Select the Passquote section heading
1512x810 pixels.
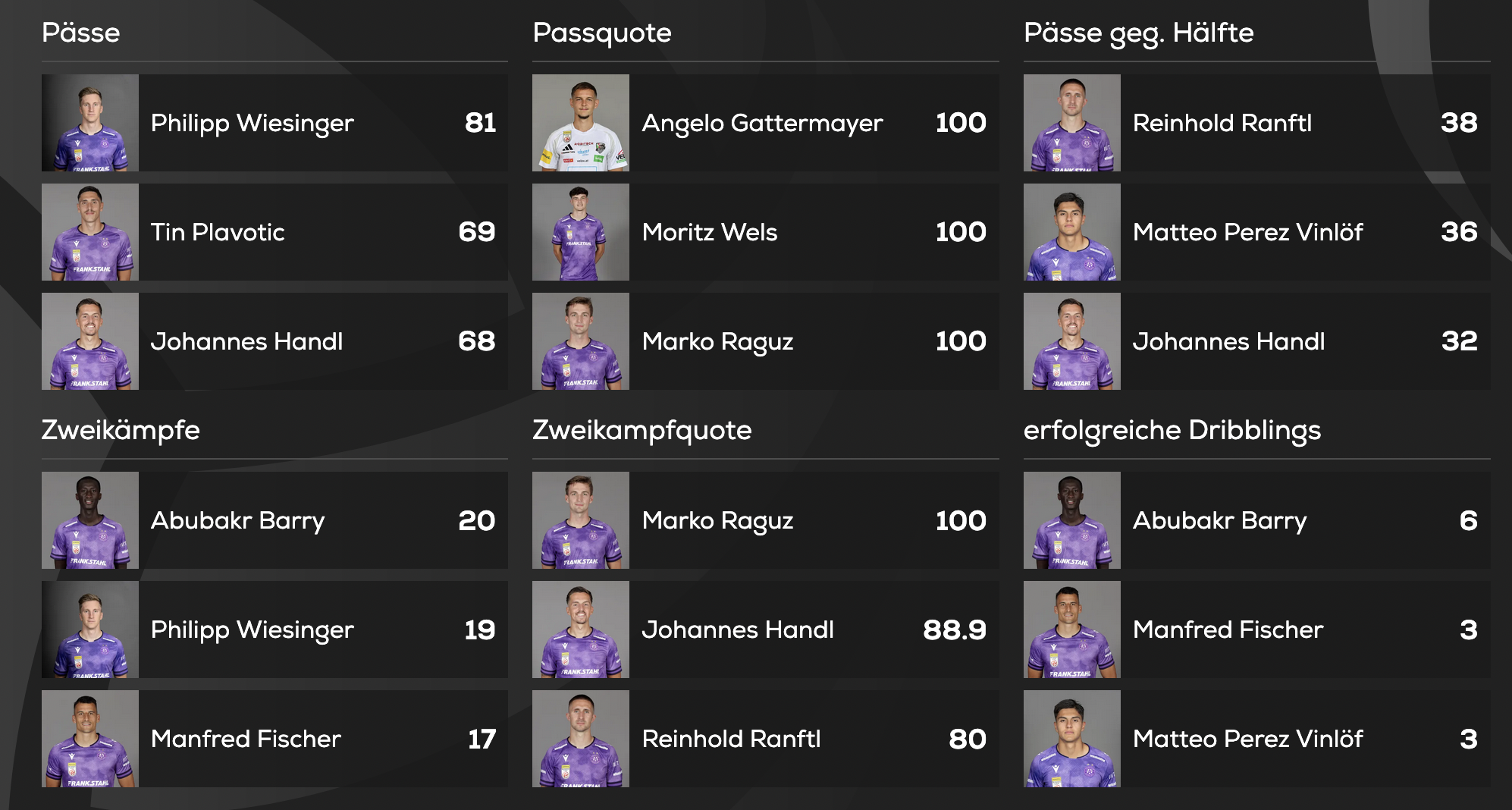602,33
